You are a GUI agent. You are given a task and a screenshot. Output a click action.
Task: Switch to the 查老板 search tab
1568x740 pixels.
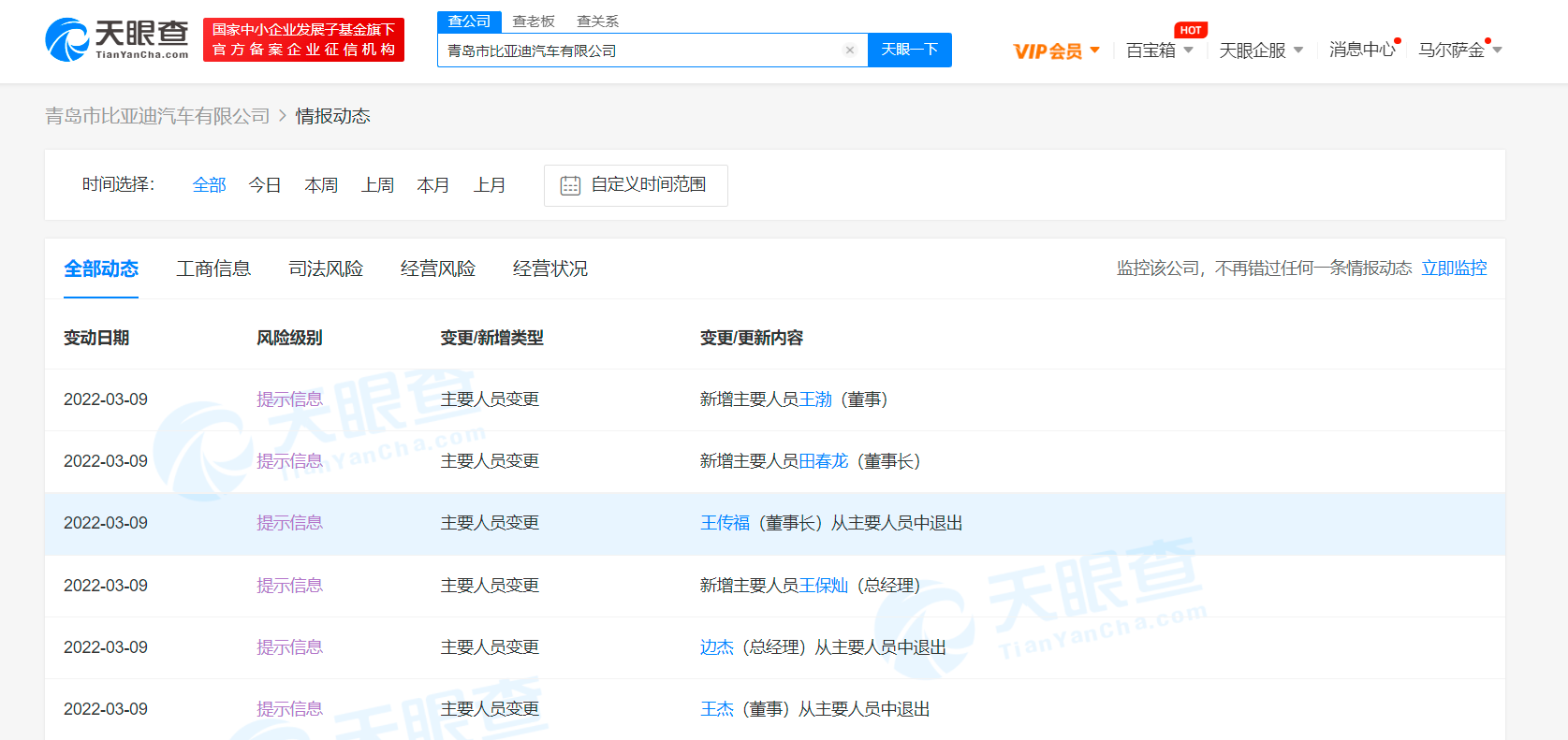pyautogui.click(x=534, y=22)
